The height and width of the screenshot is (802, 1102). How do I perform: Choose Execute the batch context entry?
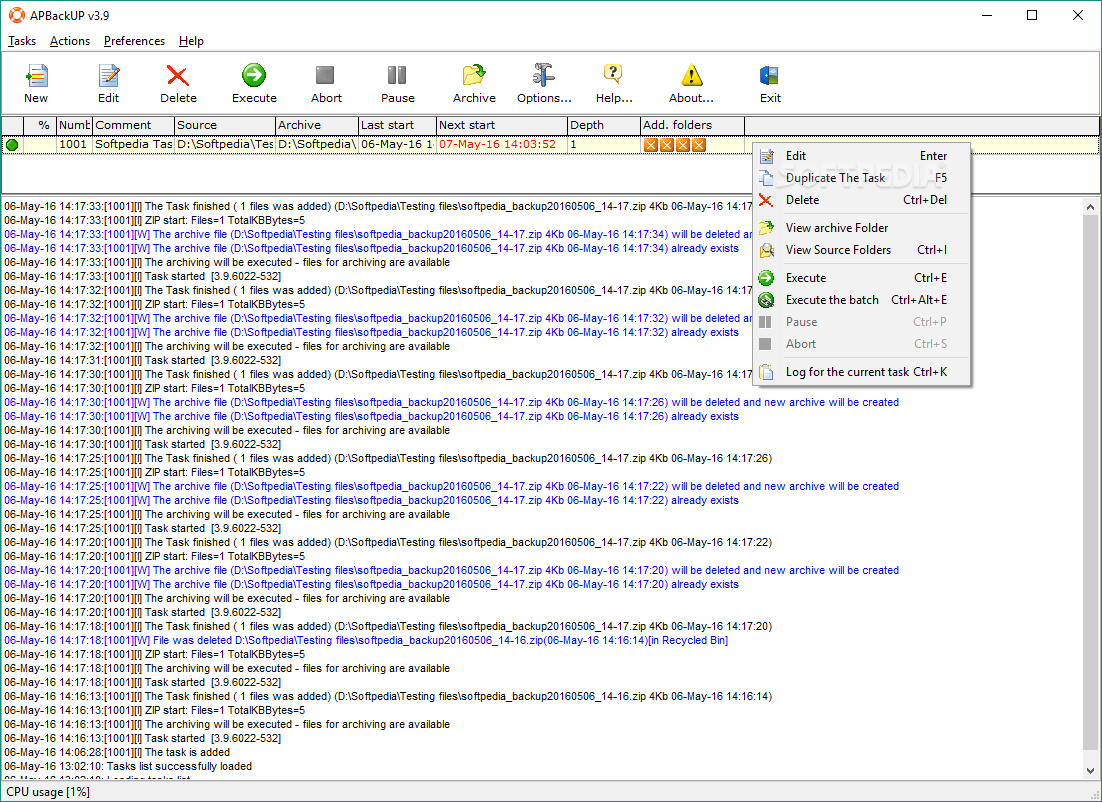pos(862,299)
